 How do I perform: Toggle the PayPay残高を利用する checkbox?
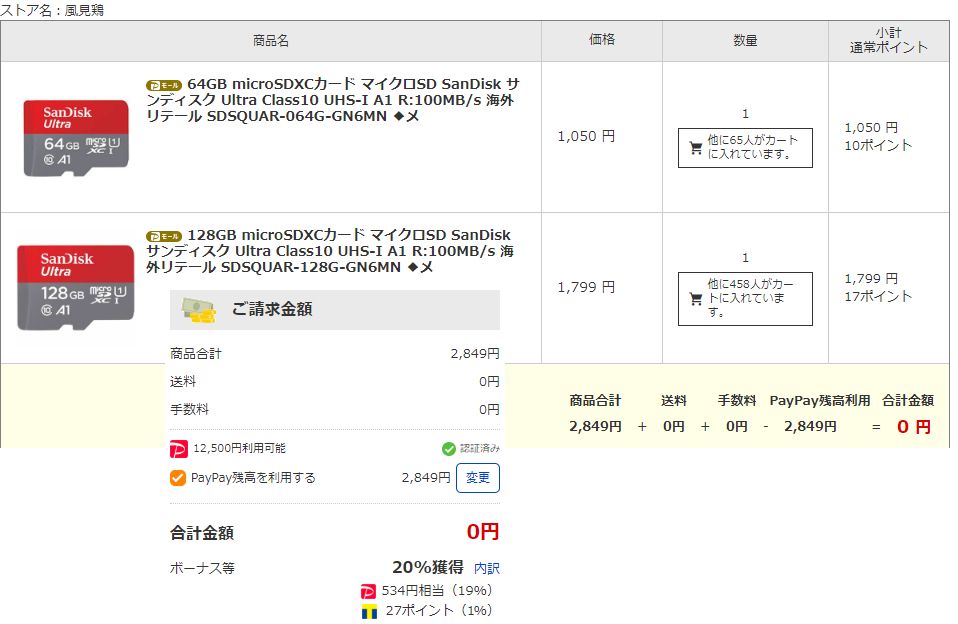point(178,478)
